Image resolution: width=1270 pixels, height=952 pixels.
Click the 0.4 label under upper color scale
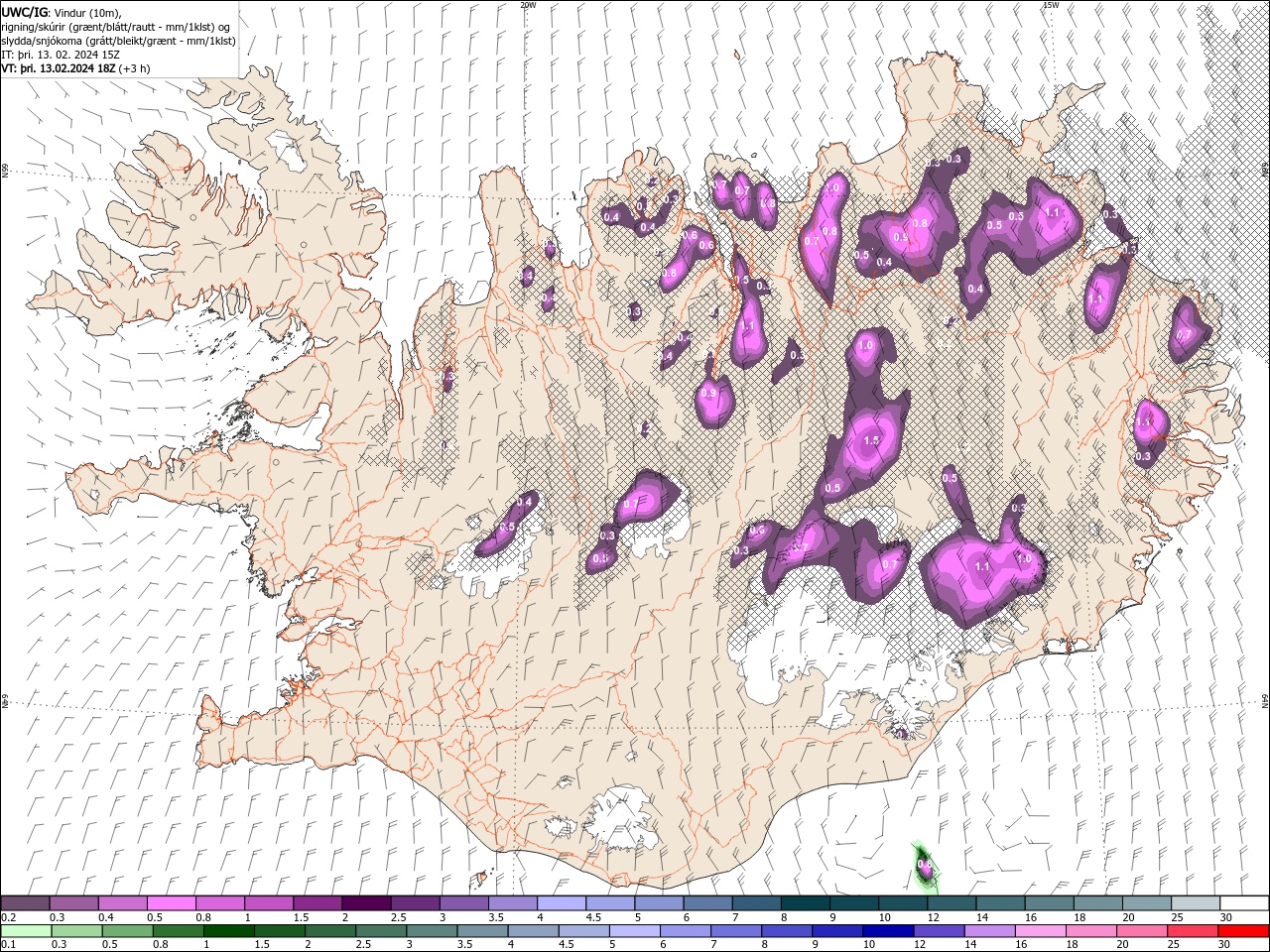tap(105, 917)
